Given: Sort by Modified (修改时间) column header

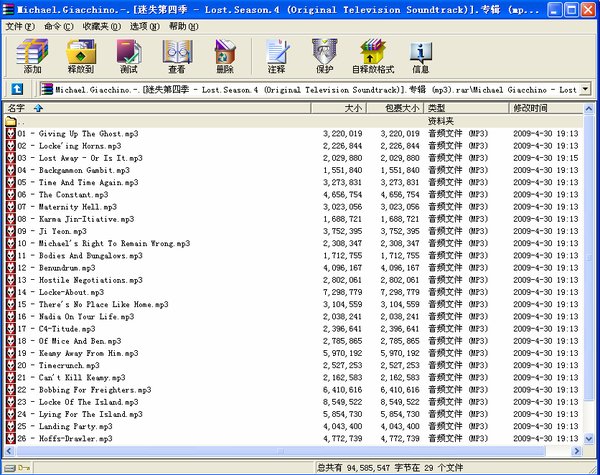Looking at the screenshot, I should click(x=546, y=108).
